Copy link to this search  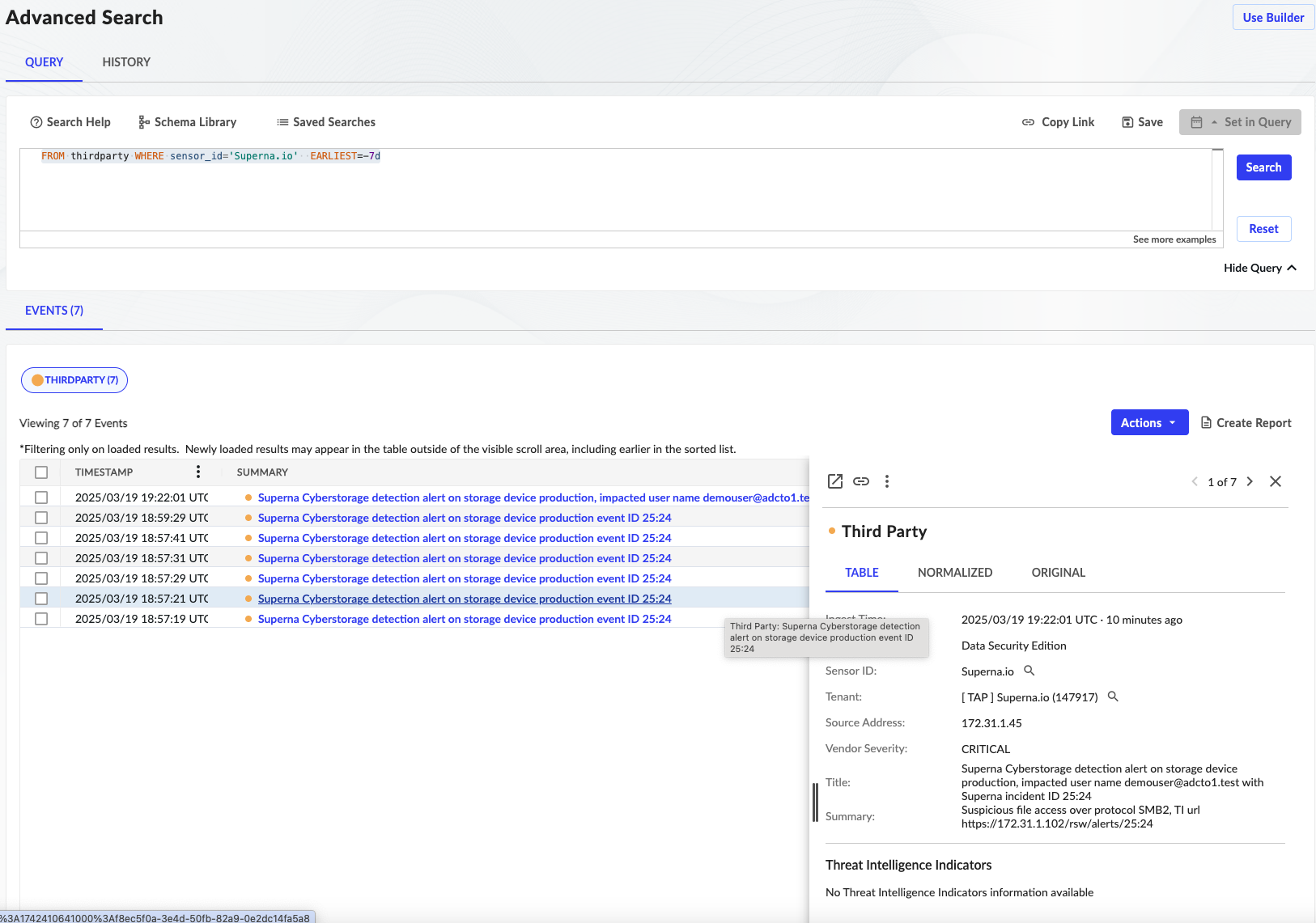(1058, 122)
